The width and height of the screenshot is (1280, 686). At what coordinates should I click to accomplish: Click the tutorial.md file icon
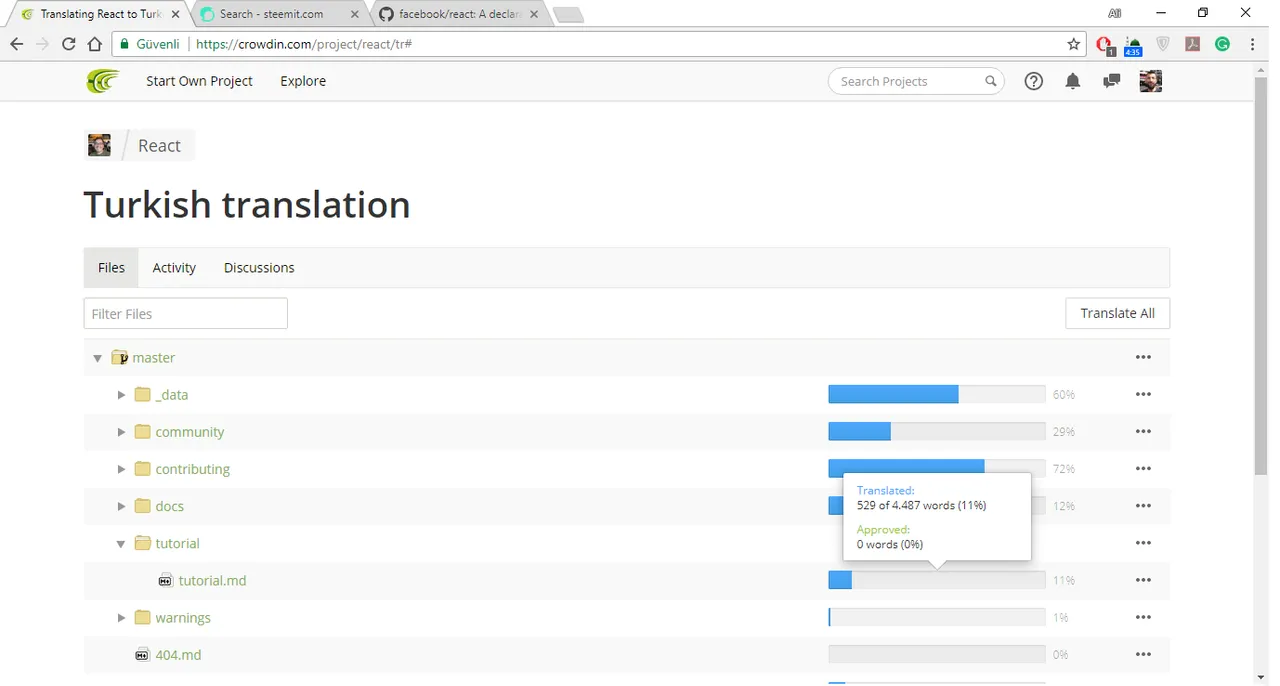(x=165, y=580)
